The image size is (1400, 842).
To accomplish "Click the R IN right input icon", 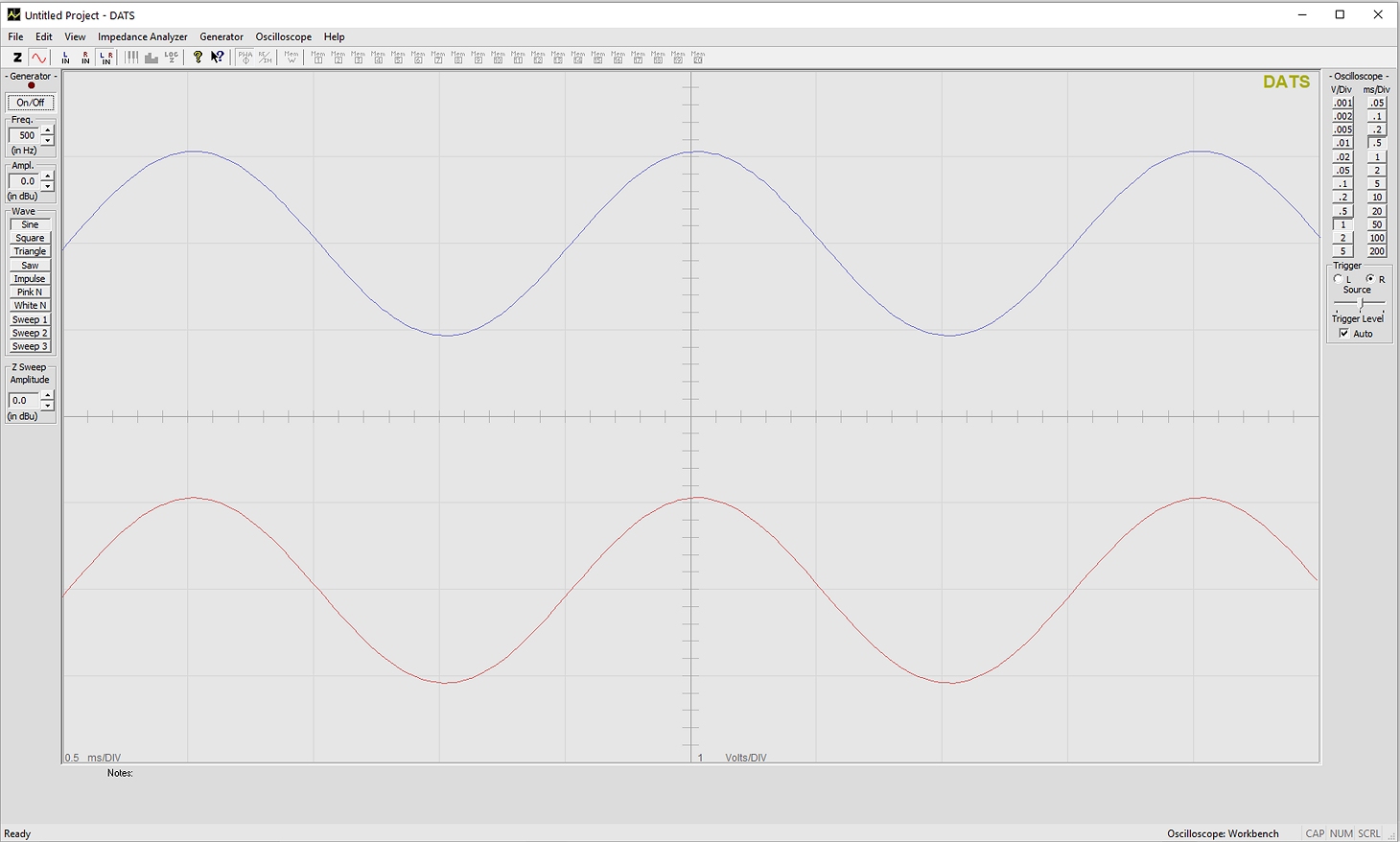I will click(85, 58).
